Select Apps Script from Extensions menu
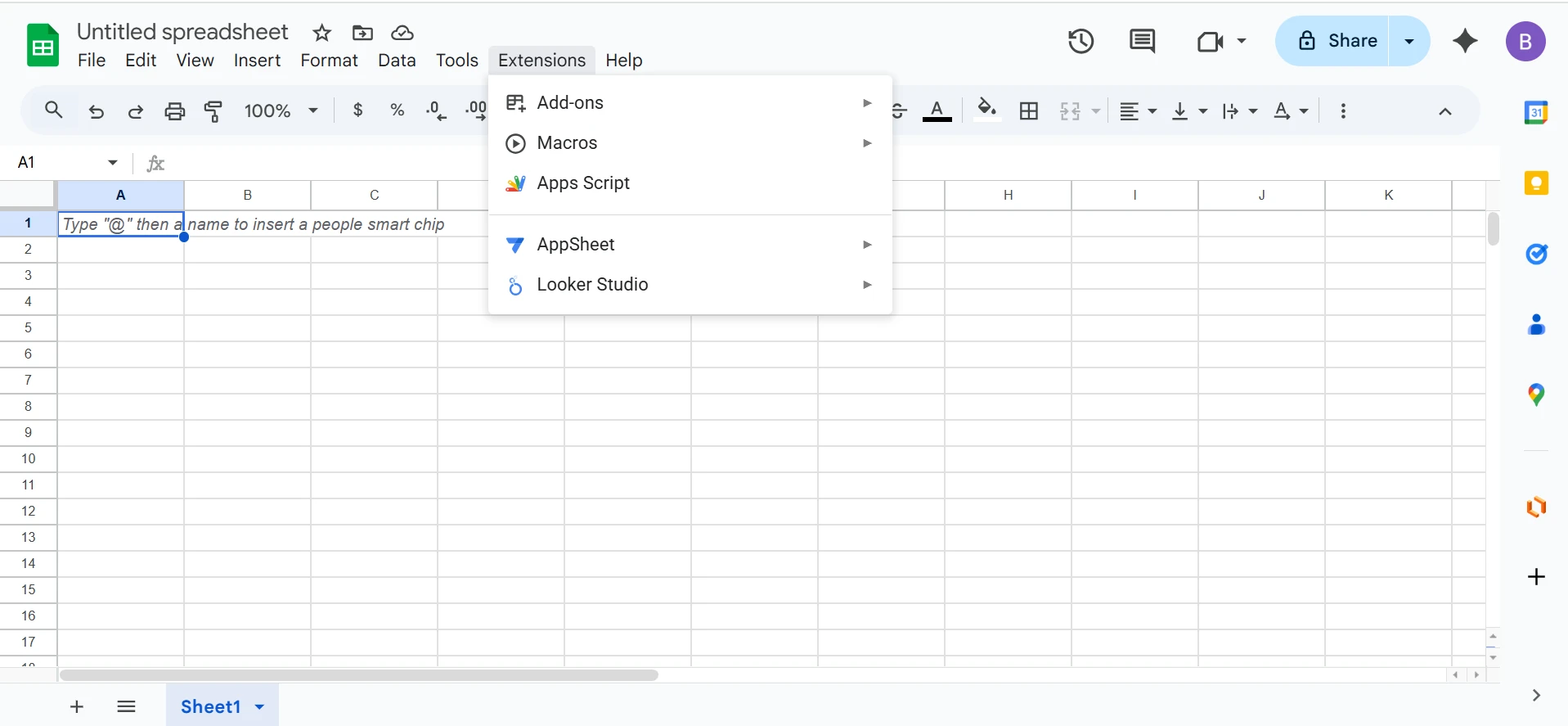This screenshot has width=1568, height=726. pyautogui.click(x=582, y=183)
